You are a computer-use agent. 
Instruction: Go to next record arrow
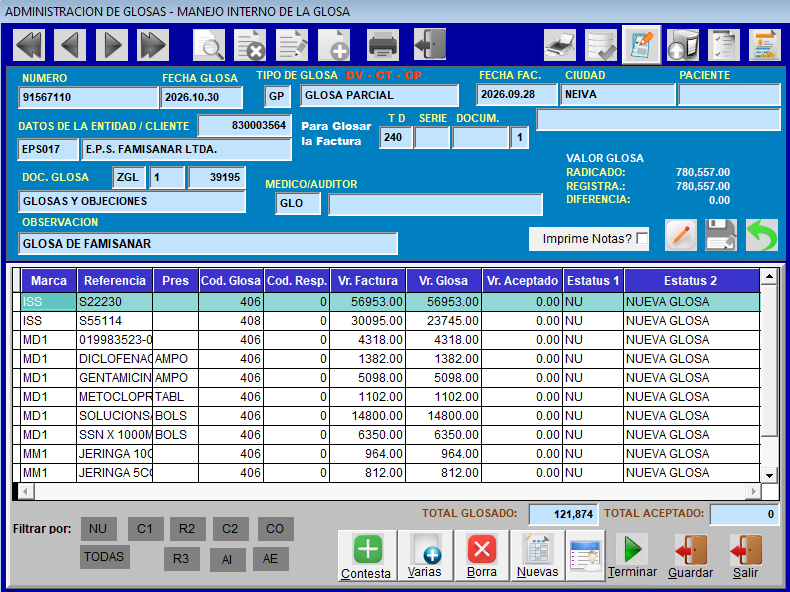(112, 45)
